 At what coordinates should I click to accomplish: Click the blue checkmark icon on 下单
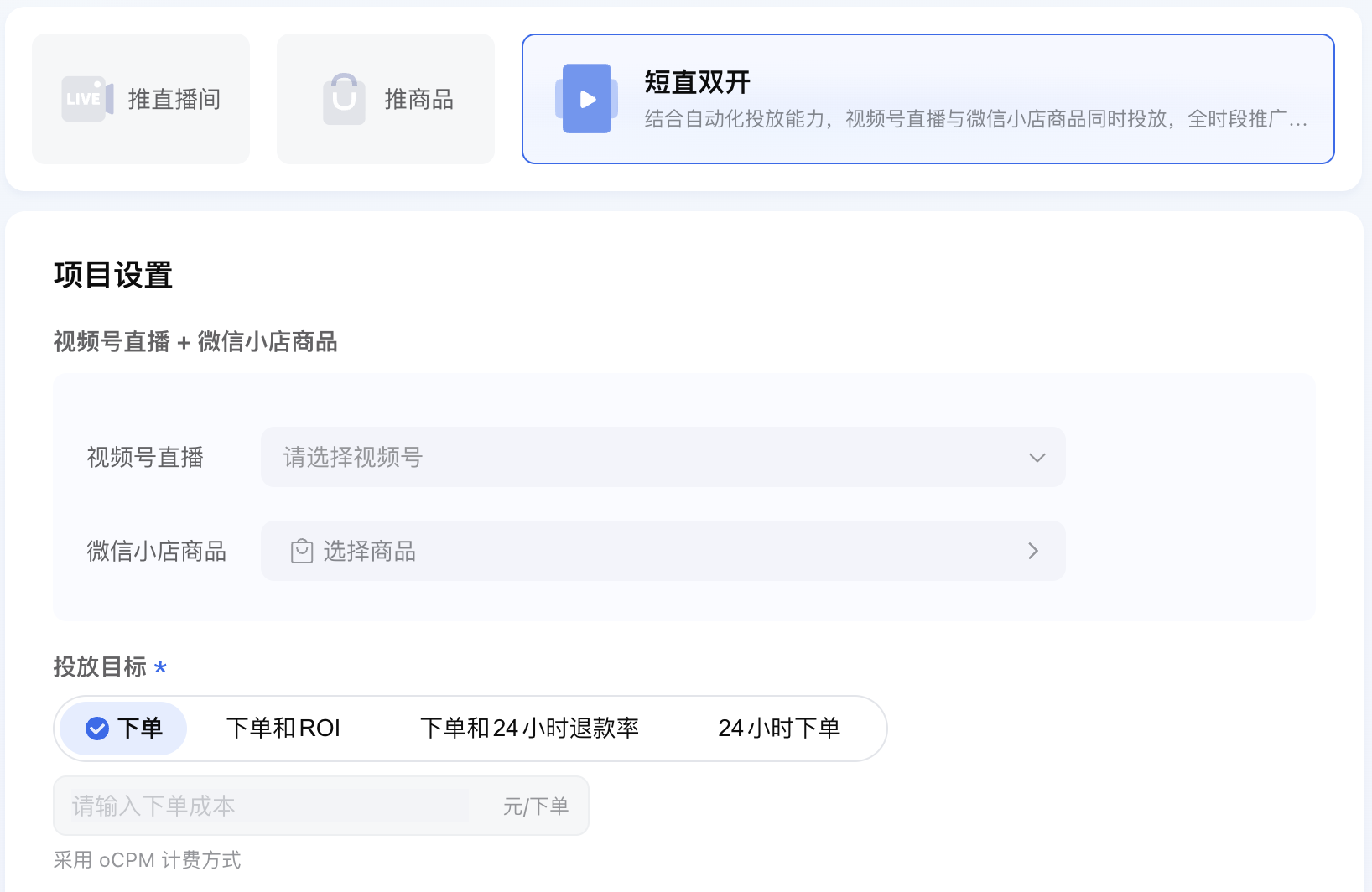tap(96, 729)
